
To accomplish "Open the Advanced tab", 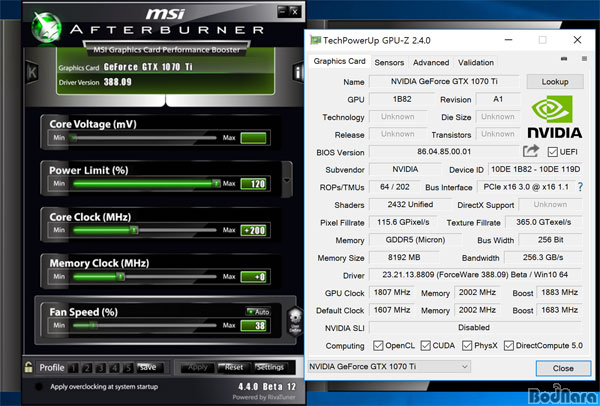I will pos(431,62).
